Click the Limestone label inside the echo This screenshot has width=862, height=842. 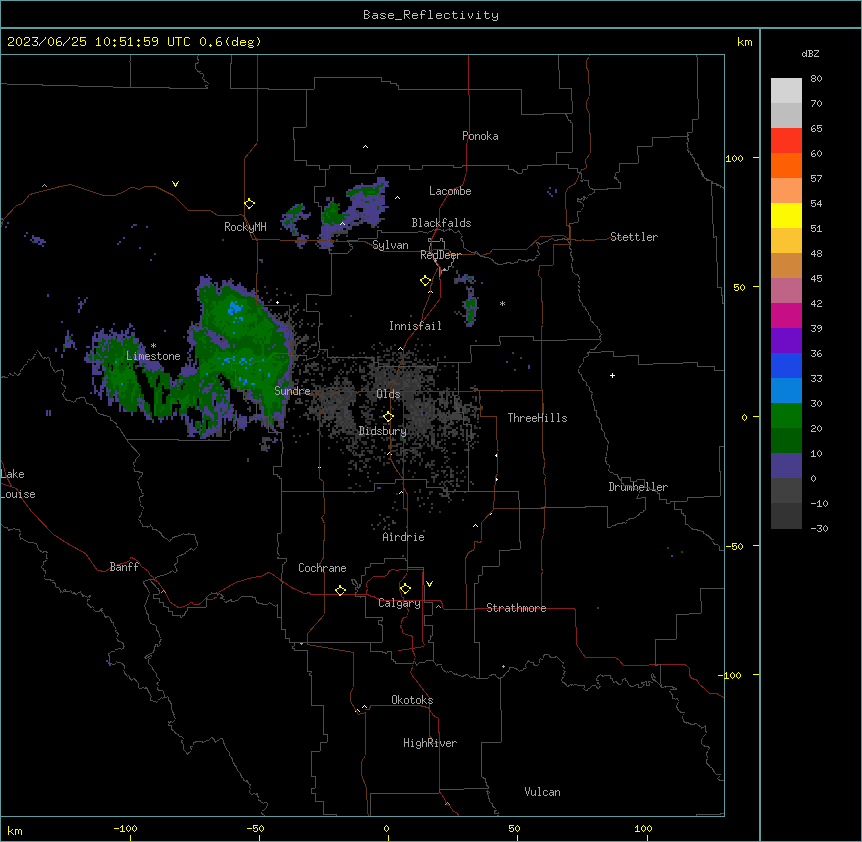point(153,356)
